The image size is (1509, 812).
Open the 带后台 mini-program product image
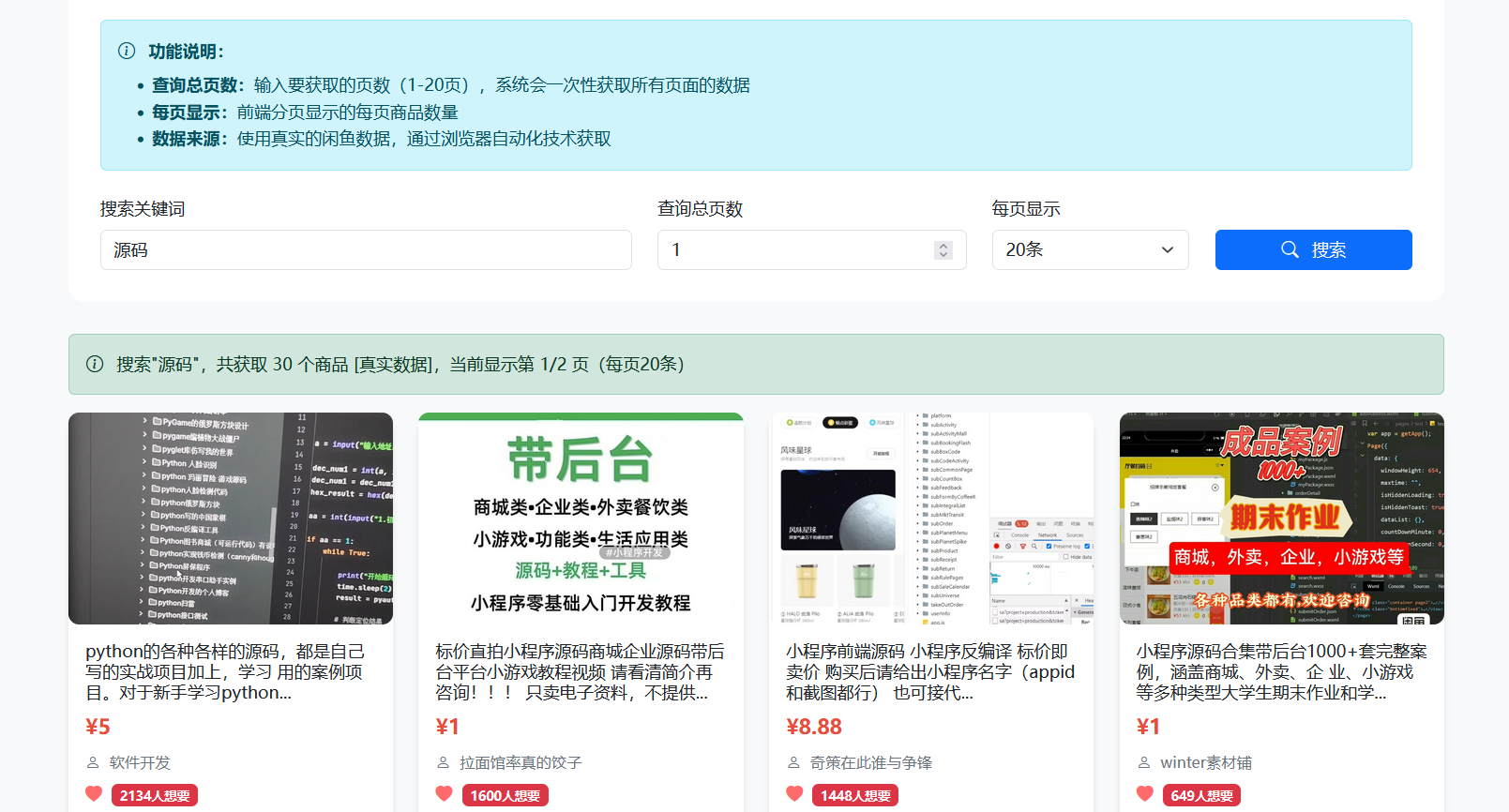coord(581,519)
